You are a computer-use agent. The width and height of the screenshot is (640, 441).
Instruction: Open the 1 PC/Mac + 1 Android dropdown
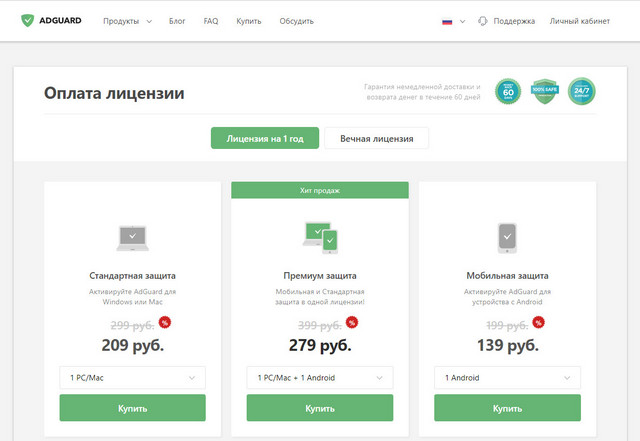point(320,378)
